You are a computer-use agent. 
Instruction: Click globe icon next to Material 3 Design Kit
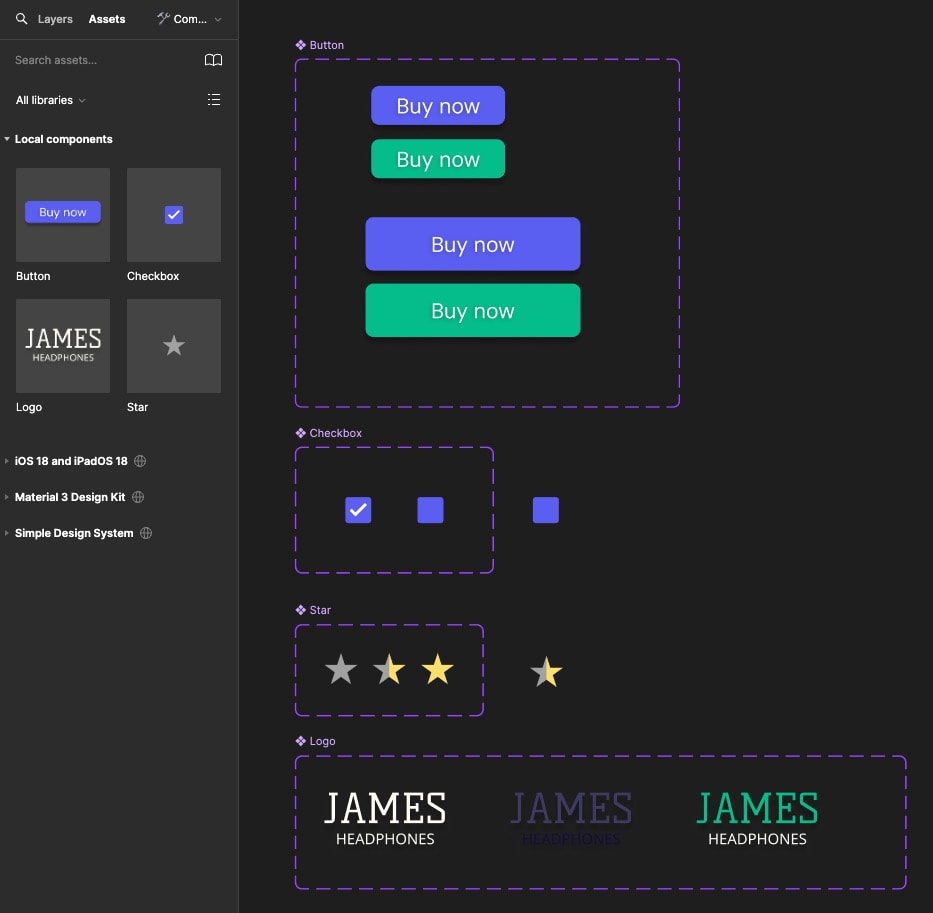pos(138,497)
